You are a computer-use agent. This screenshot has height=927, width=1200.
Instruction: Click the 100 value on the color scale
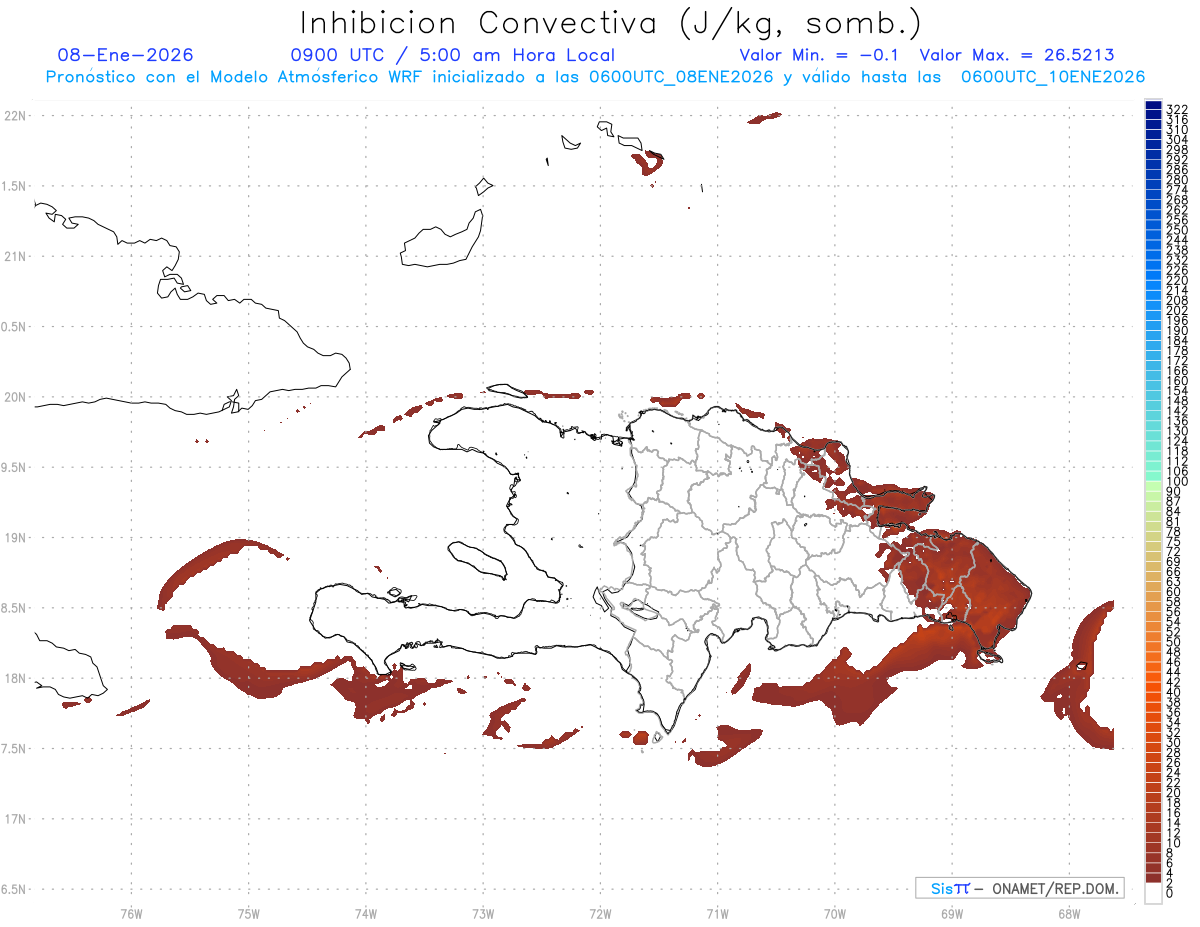(1177, 482)
